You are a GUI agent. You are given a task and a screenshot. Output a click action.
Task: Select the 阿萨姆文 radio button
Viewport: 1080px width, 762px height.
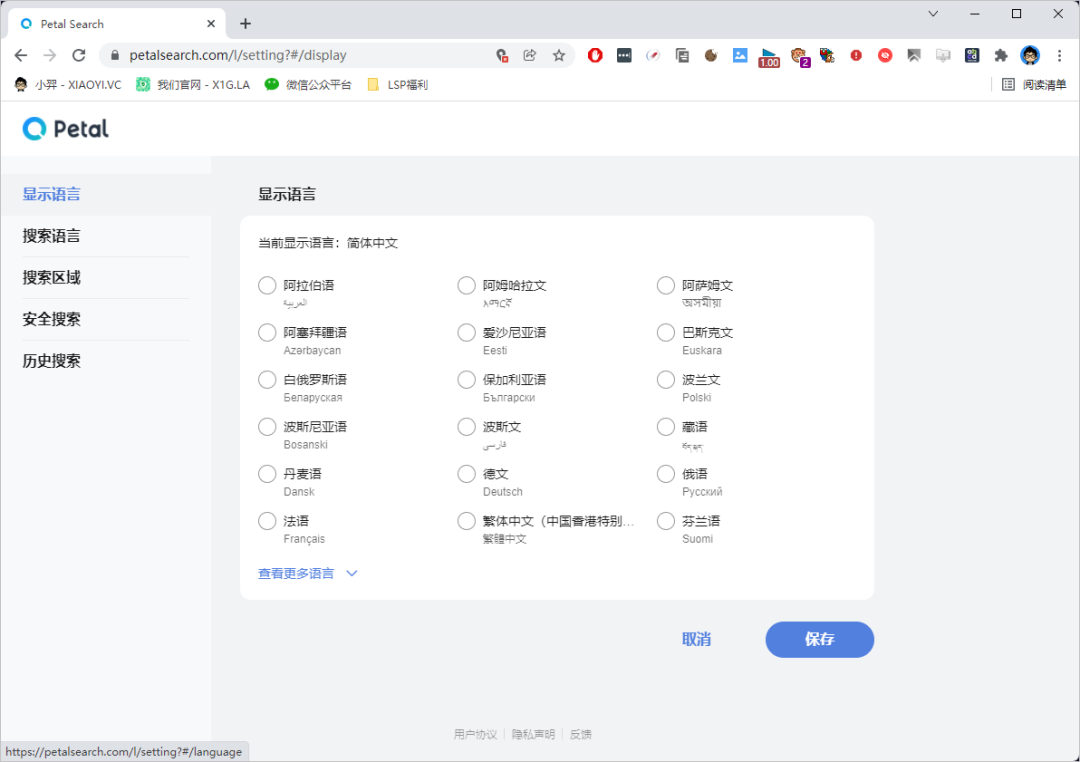coord(665,285)
